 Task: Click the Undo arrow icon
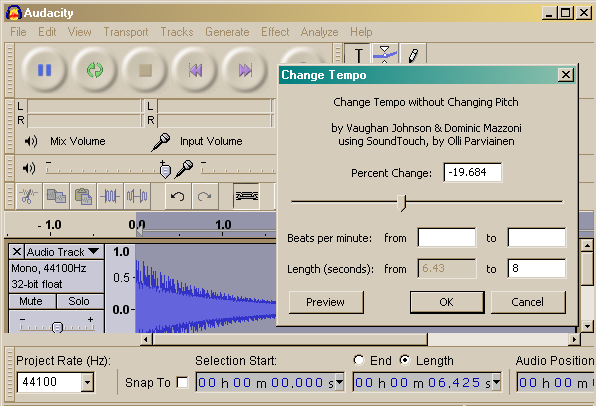[x=178, y=196]
